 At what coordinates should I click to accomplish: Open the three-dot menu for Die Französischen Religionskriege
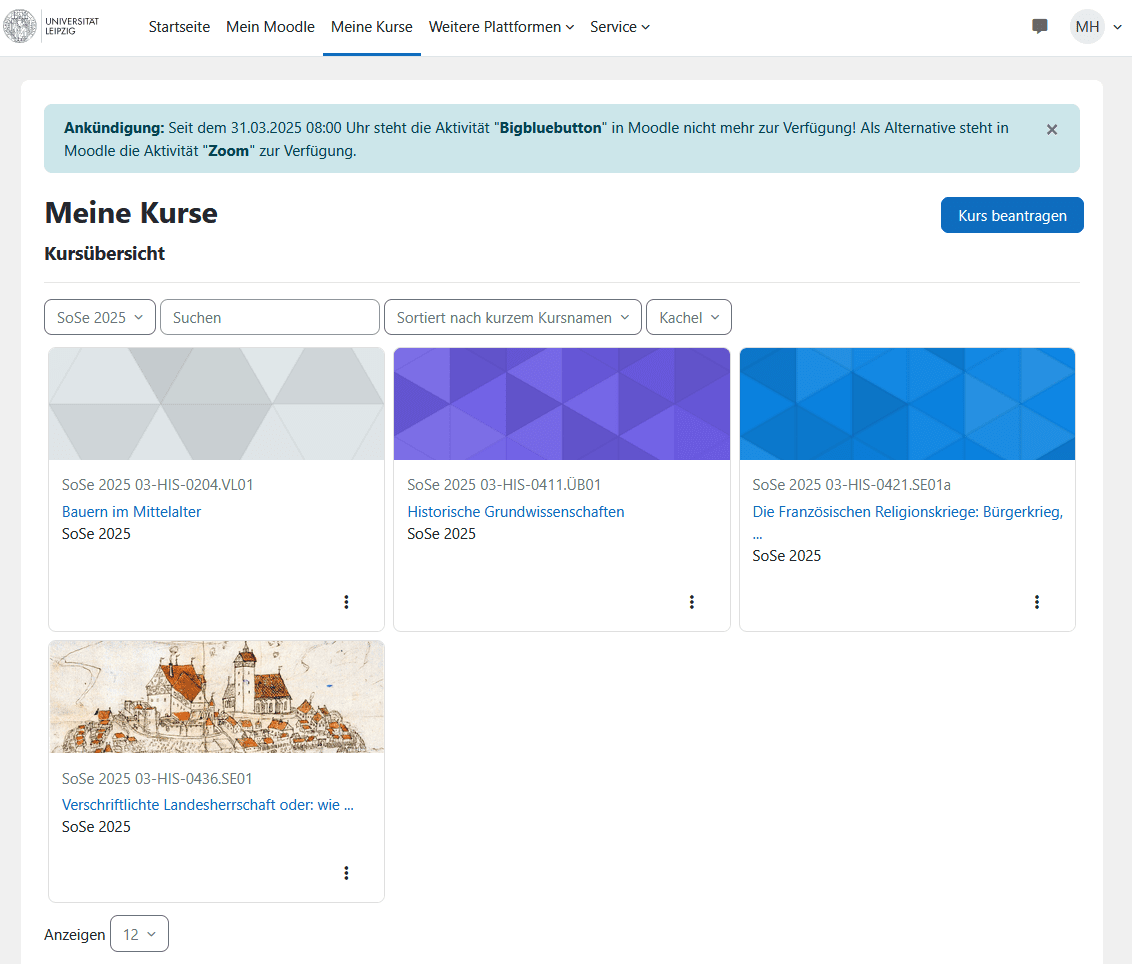tap(1037, 602)
